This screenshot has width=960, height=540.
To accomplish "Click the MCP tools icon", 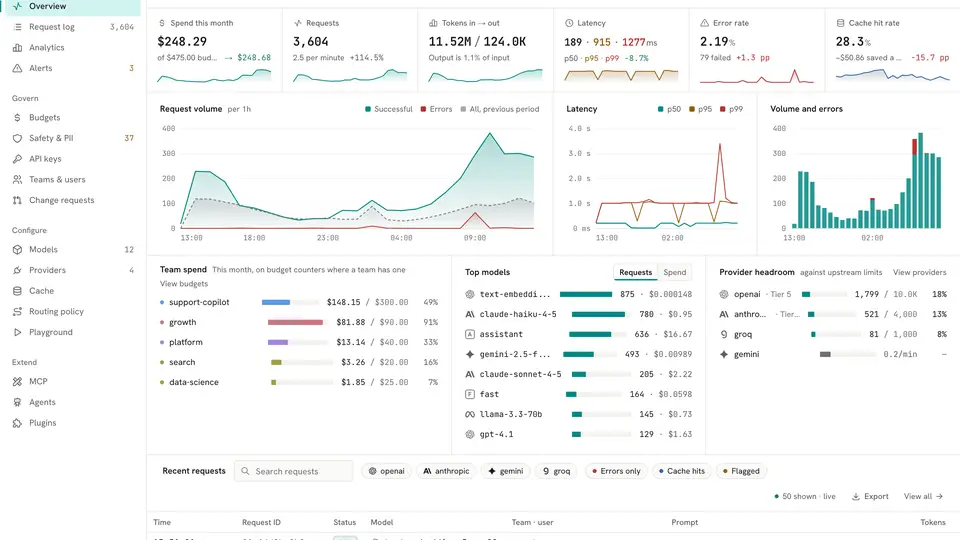I will pyautogui.click(x=17, y=381).
